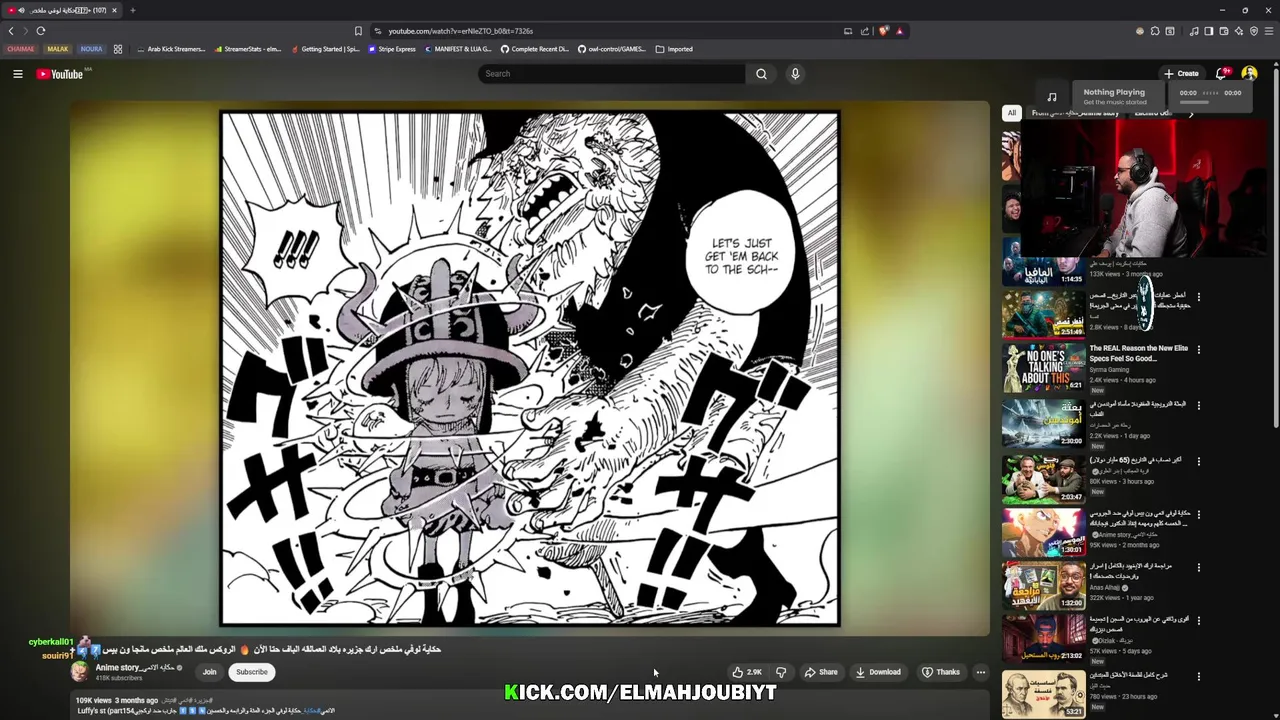The width and height of the screenshot is (1280, 720).
Task: Open the 1:30:01 anime video thumbnail
Action: point(1043,532)
